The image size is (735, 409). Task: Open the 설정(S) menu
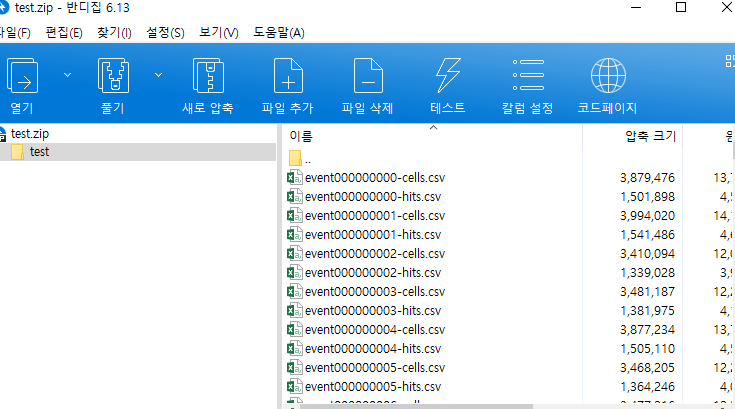pos(165,33)
